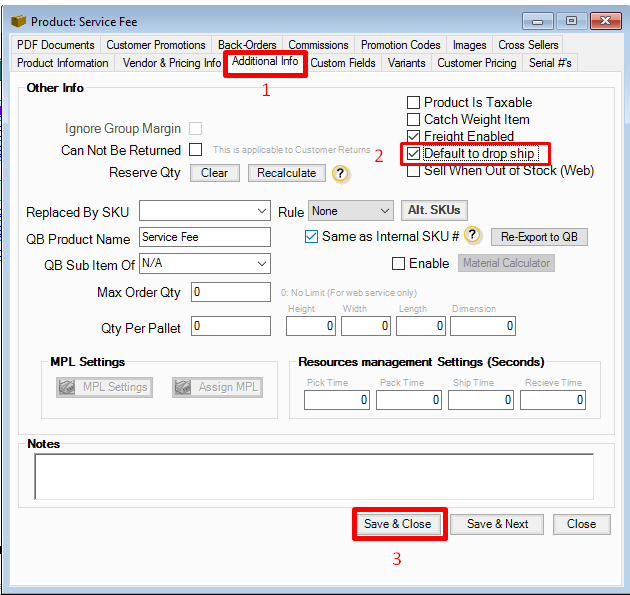The height and width of the screenshot is (595, 630).
Task: Open the Vendor & Pricing Info tab
Action: (x=171, y=63)
